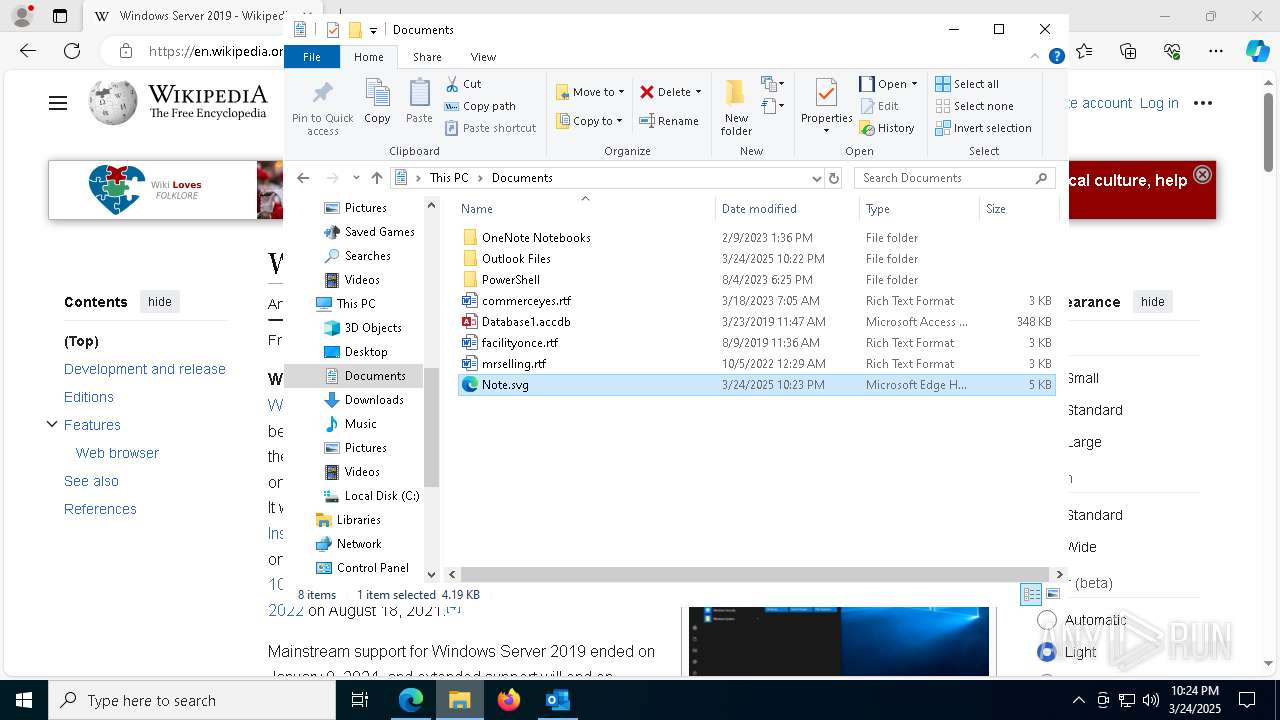Select the Database1.accdb file

pos(756,322)
